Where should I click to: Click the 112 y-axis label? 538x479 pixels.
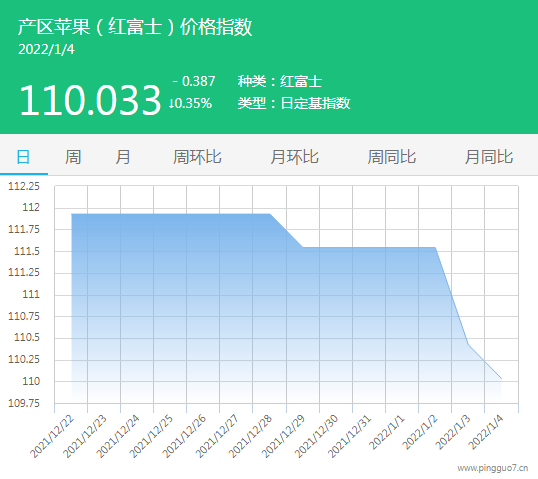(31, 207)
